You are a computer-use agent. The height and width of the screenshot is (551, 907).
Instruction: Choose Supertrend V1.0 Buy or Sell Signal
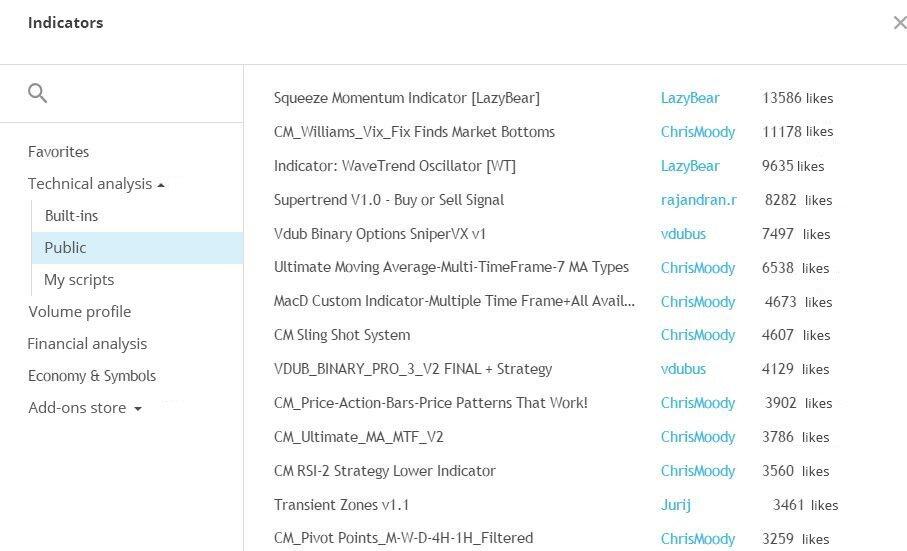[x=388, y=200]
